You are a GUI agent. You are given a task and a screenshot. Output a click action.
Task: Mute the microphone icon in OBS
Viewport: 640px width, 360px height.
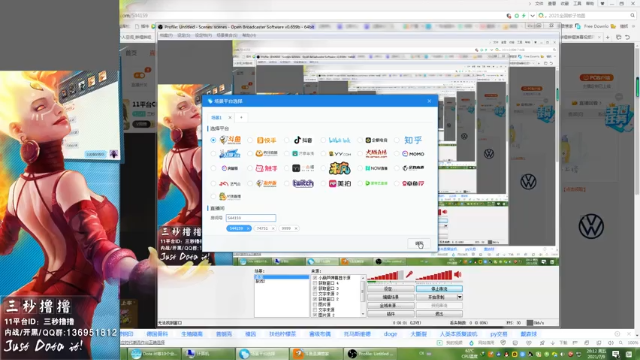pyautogui.click(x=409, y=274)
